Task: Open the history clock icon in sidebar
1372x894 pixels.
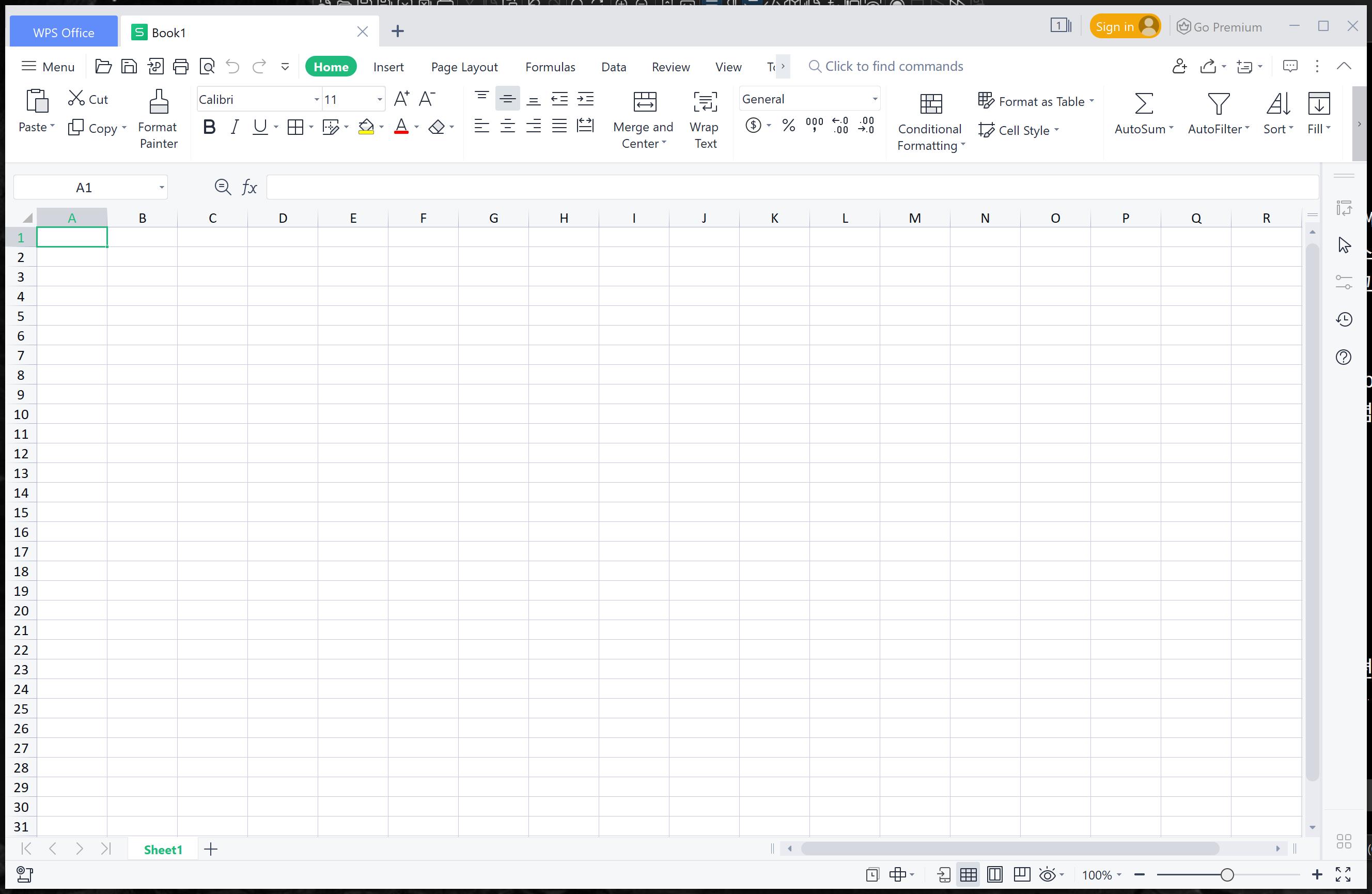Action: pyautogui.click(x=1344, y=319)
